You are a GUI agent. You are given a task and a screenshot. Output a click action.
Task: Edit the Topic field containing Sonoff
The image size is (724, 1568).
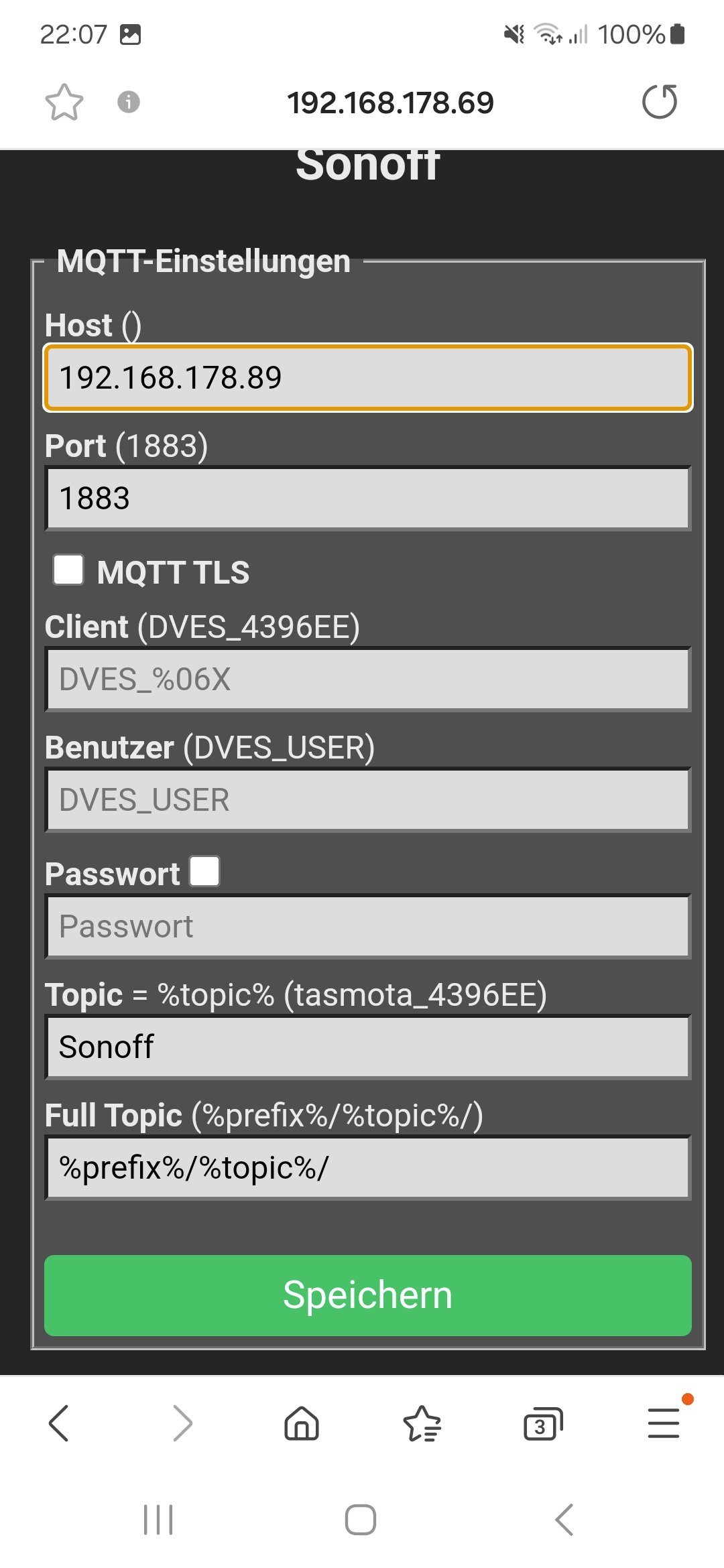click(x=368, y=1047)
